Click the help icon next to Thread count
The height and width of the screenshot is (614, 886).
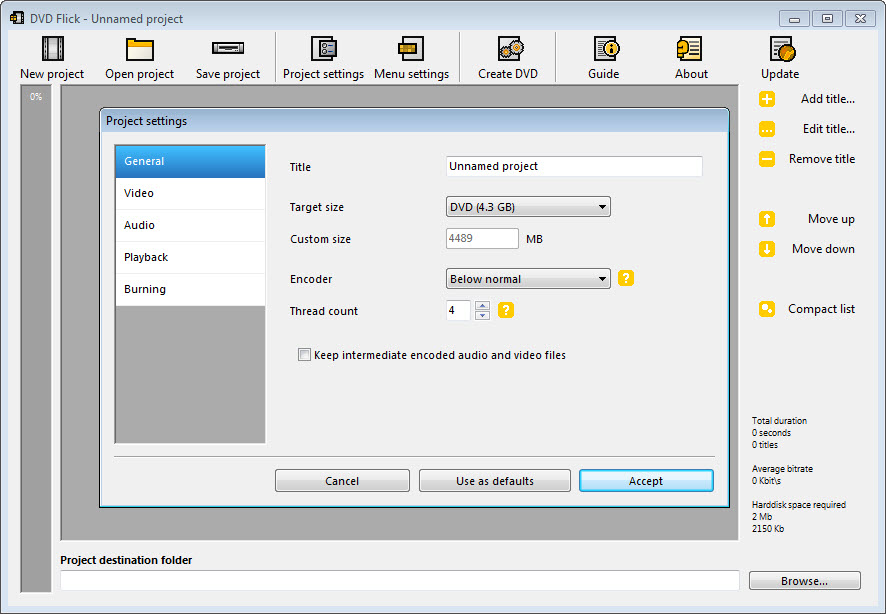tap(506, 310)
